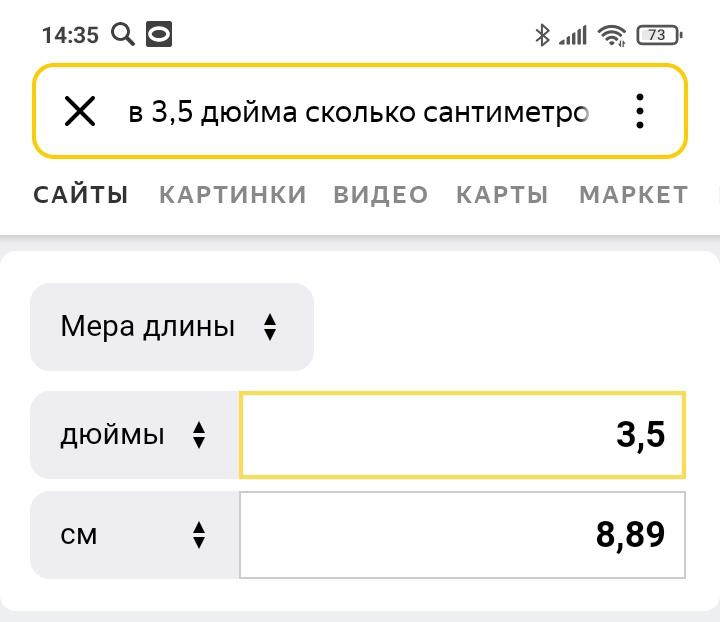
Task: Open the three-dot options menu
Action: tap(640, 112)
